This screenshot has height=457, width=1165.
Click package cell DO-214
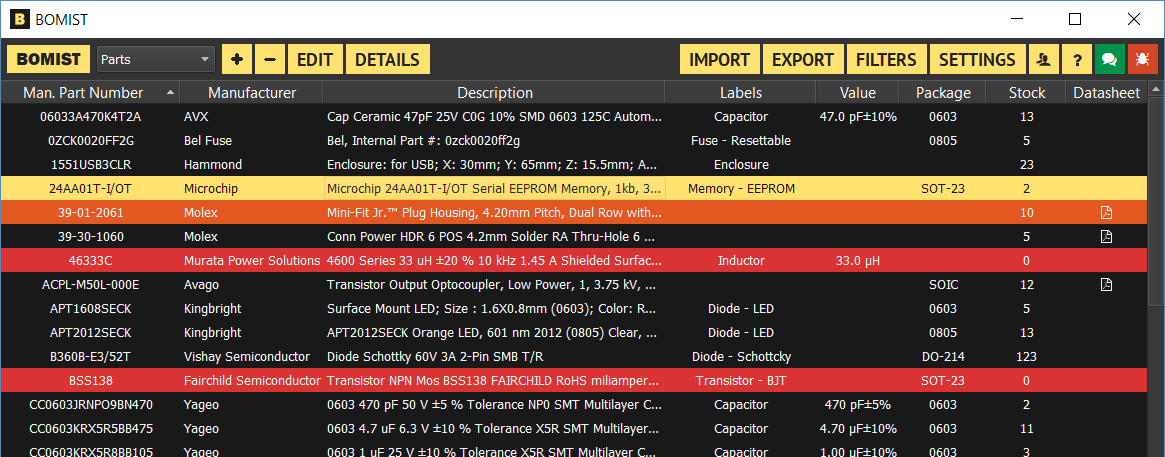tap(943, 357)
